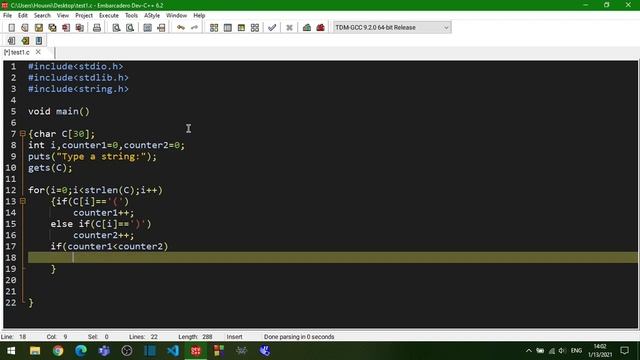Open the notification center icon
The width and height of the screenshot is (640, 360).
624,351
